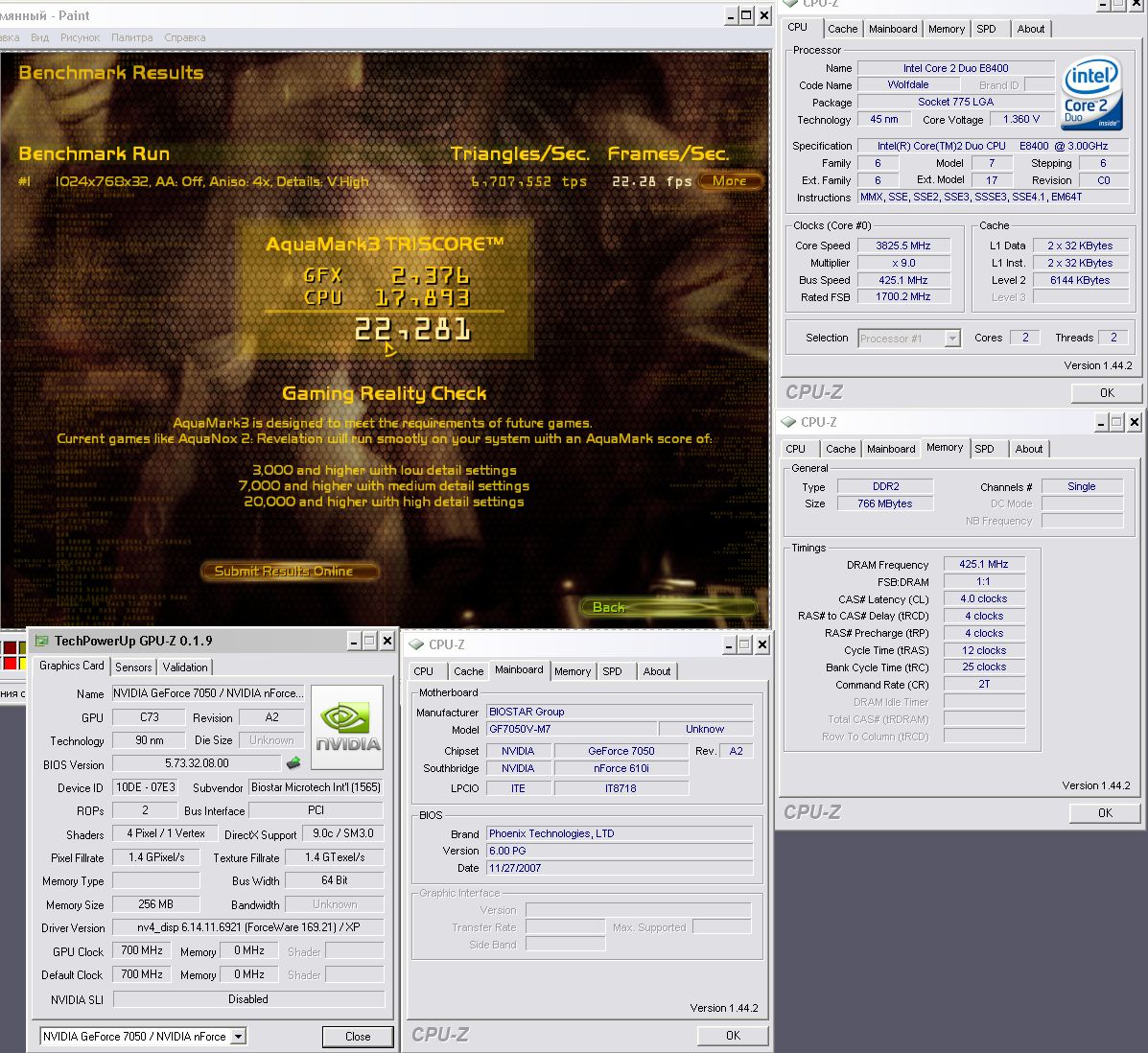Click the CAS# Latency value 4.0 clocks
The image size is (1148, 1053).
[x=984, y=598]
